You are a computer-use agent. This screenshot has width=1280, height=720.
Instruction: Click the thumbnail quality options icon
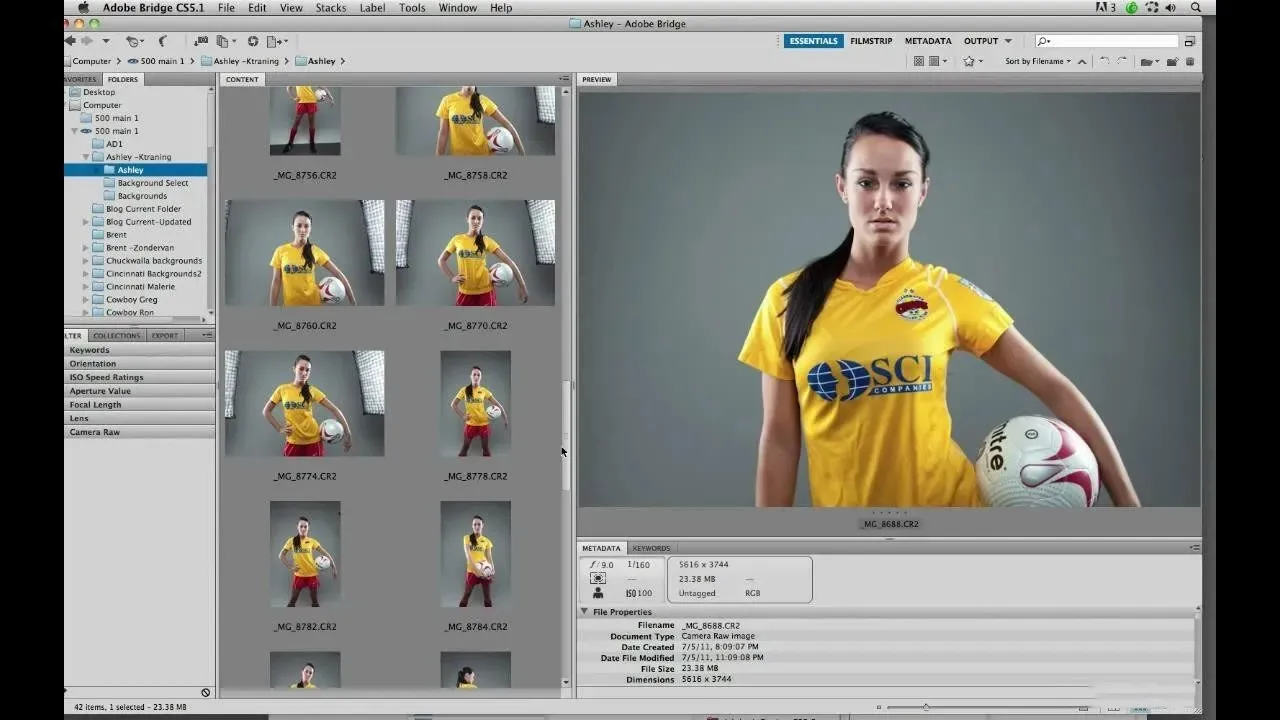pos(919,61)
